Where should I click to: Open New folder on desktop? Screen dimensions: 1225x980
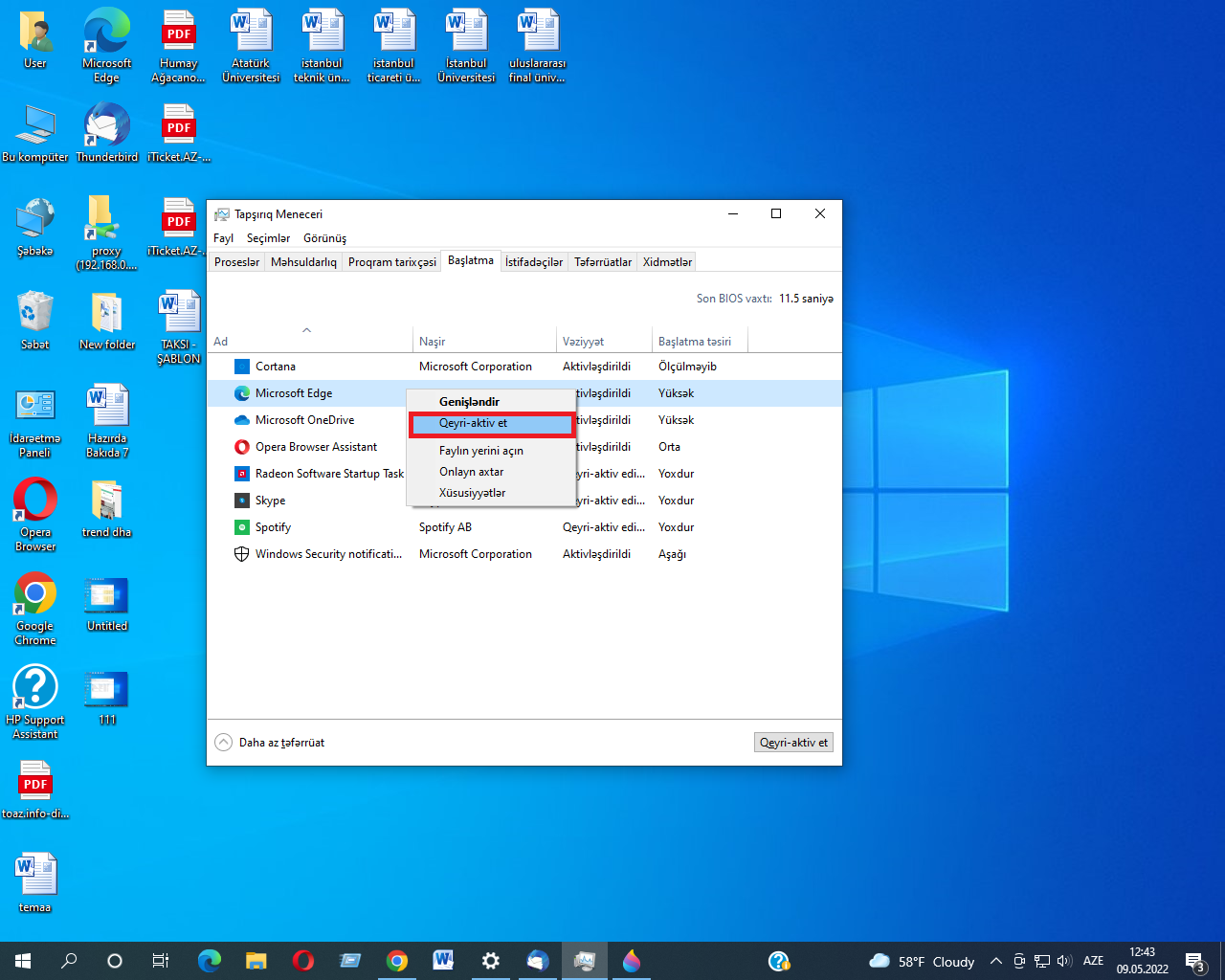click(106, 321)
